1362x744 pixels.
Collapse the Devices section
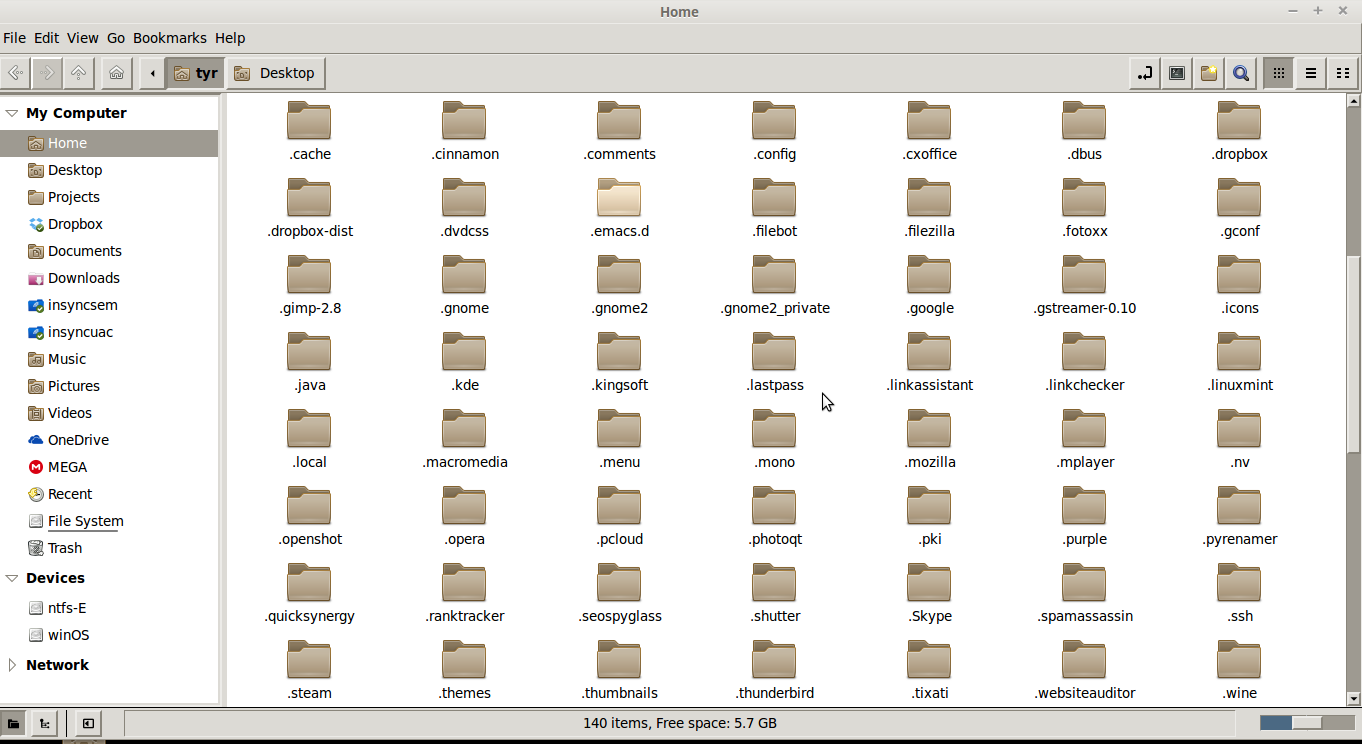(x=12, y=578)
